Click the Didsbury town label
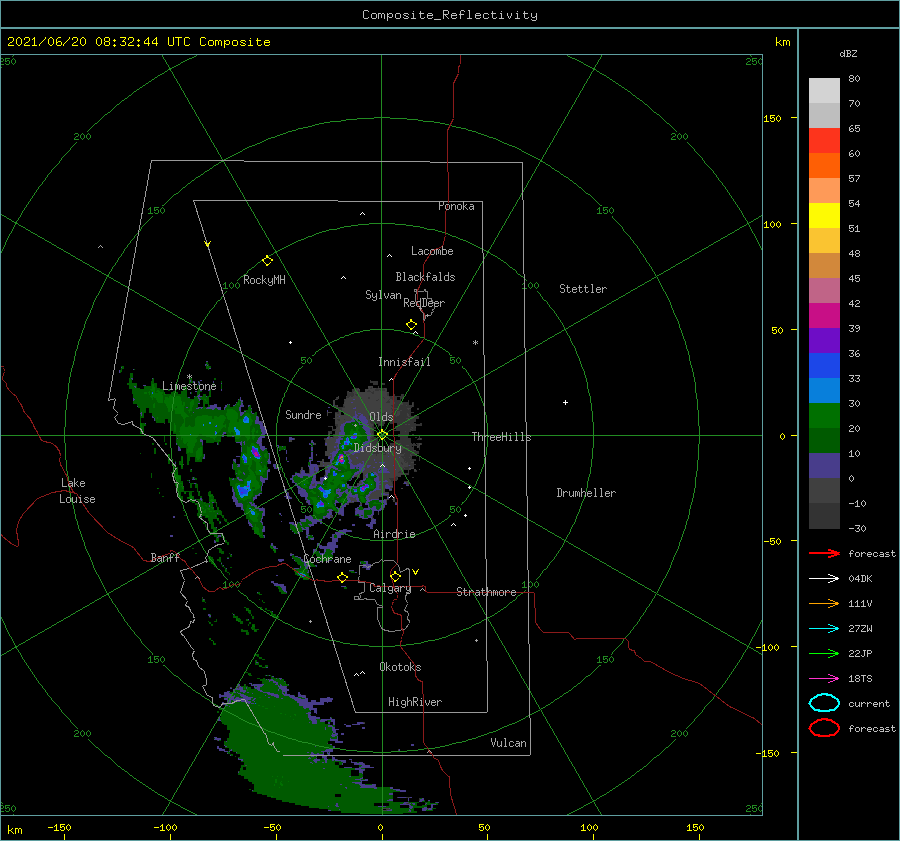This screenshot has height=841, width=900. coord(377,448)
